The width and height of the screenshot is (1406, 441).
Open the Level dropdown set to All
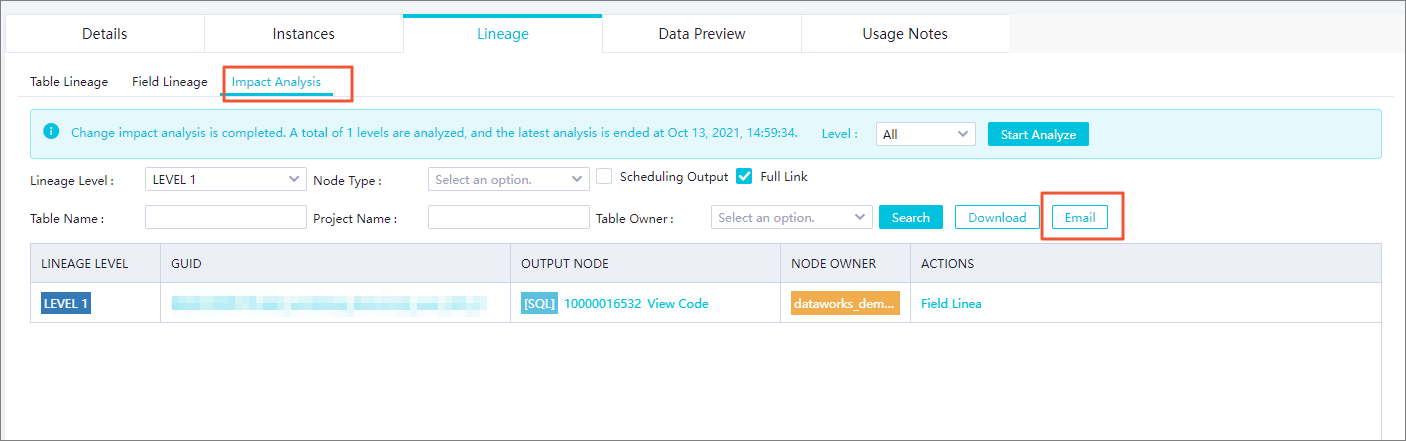[925, 134]
